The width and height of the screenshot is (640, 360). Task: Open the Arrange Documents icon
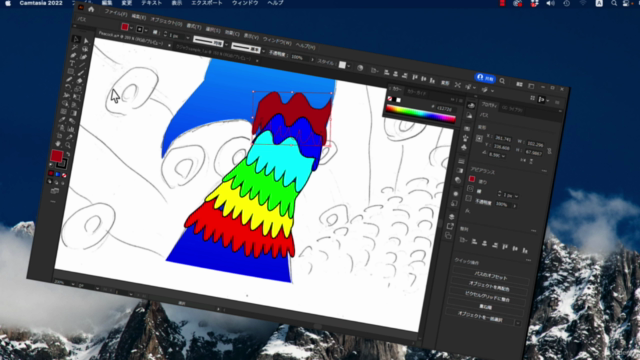(x=520, y=84)
